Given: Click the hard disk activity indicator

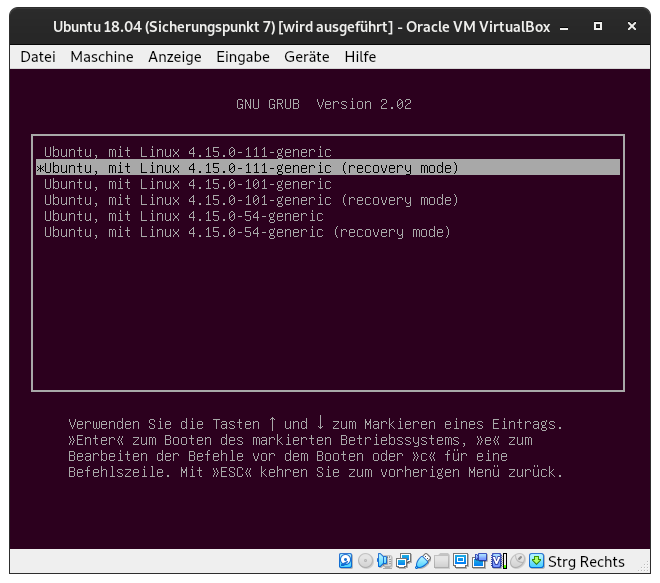Looking at the screenshot, I should click(346, 561).
